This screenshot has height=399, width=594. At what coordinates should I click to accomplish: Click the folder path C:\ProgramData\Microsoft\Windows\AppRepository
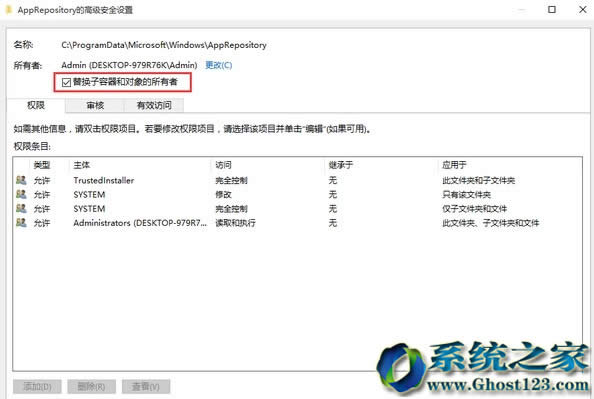click(x=164, y=45)
